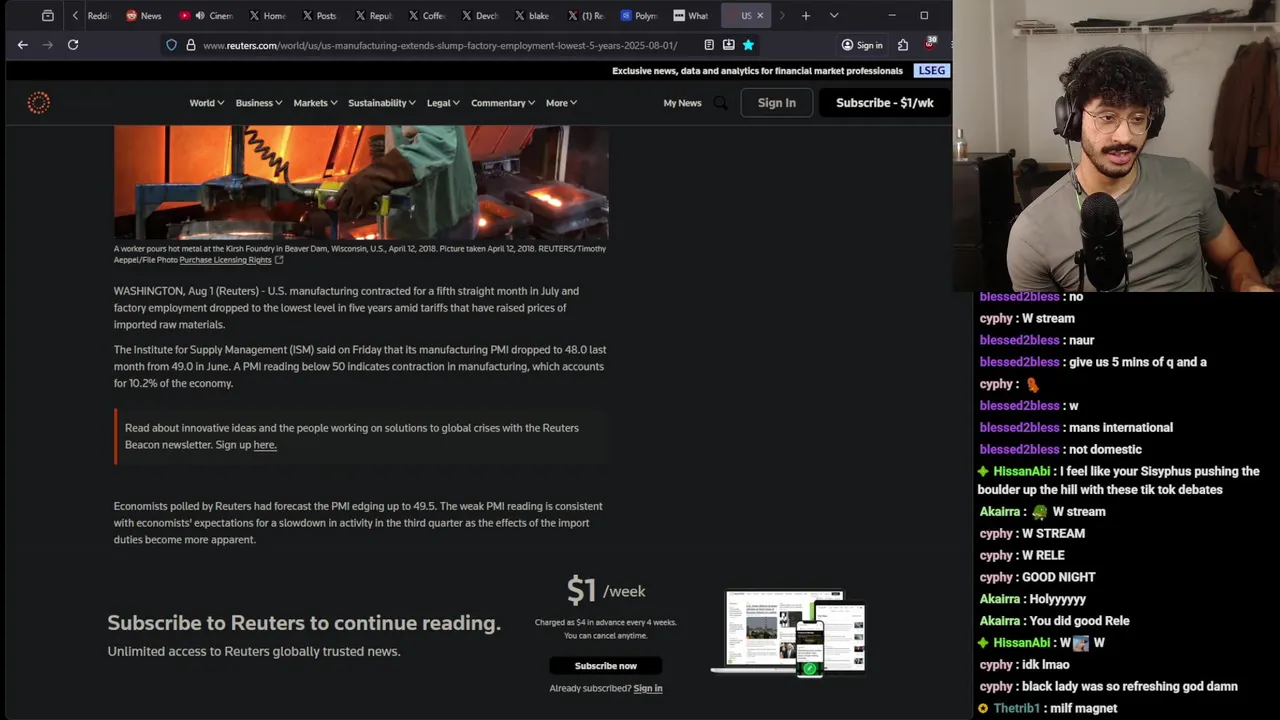Click the Reuters logo home icon

[38, 103]
